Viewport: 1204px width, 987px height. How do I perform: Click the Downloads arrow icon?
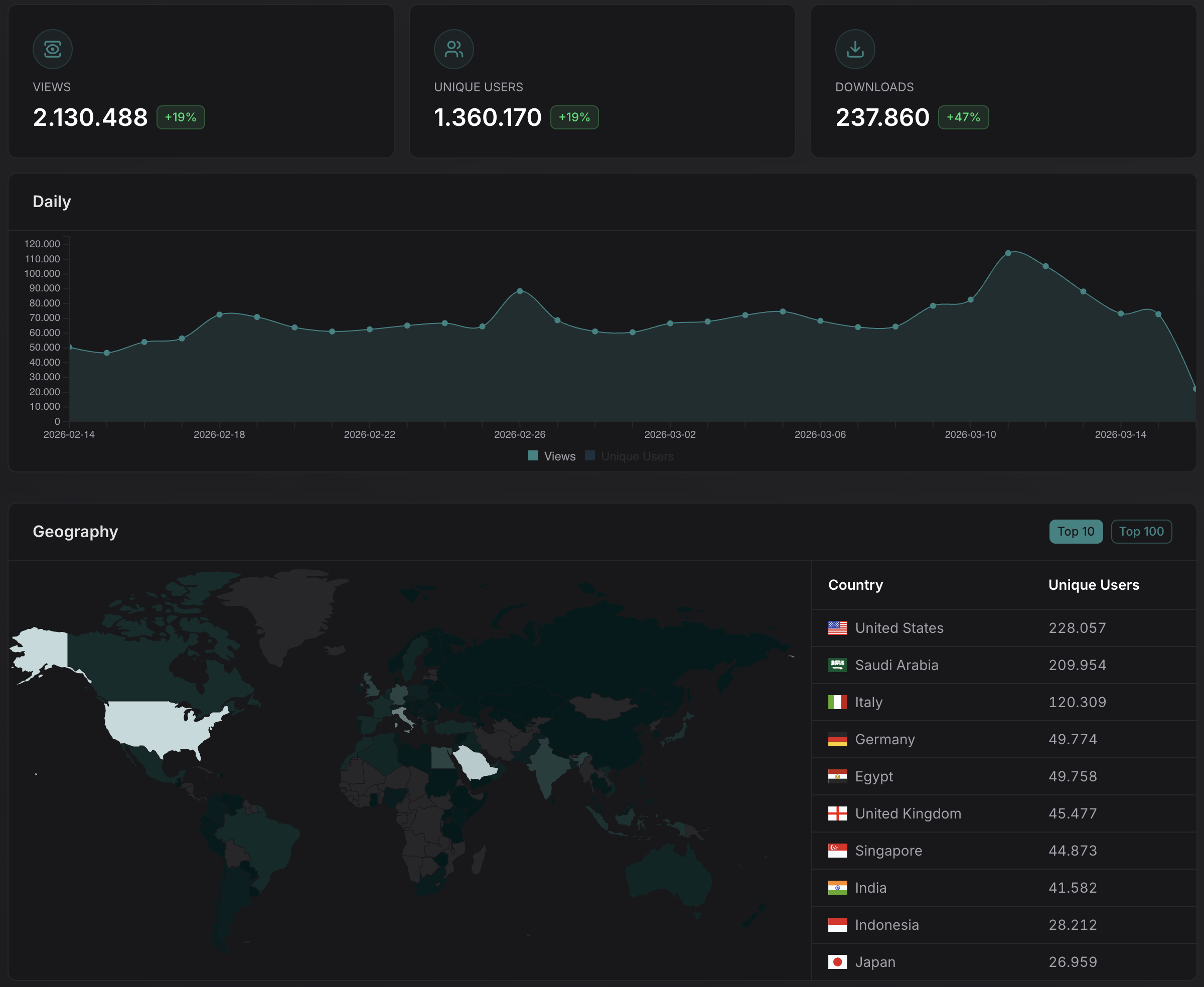855,50
